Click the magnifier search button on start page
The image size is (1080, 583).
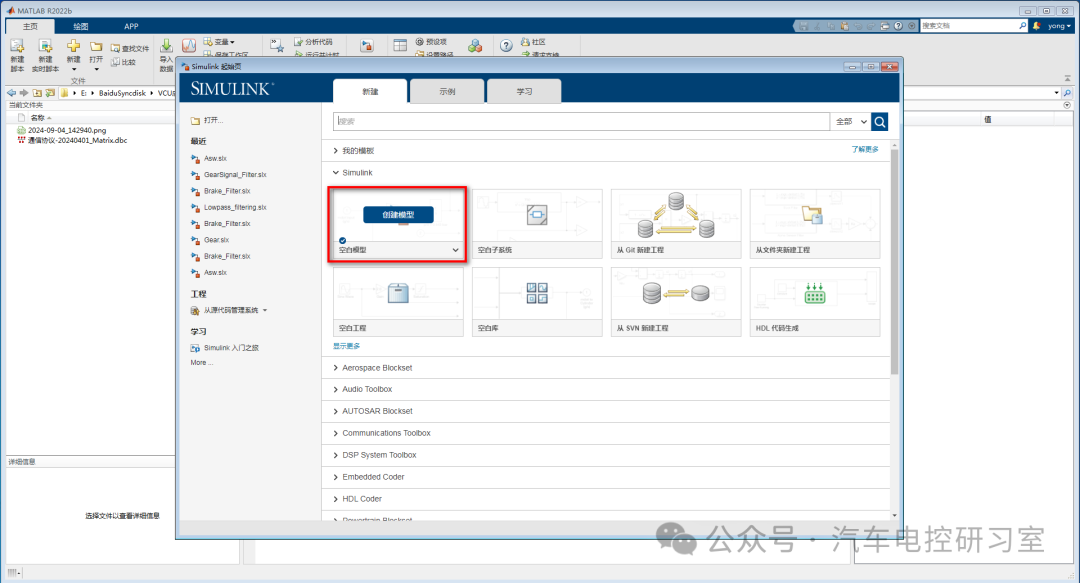[x=879, y=121]
